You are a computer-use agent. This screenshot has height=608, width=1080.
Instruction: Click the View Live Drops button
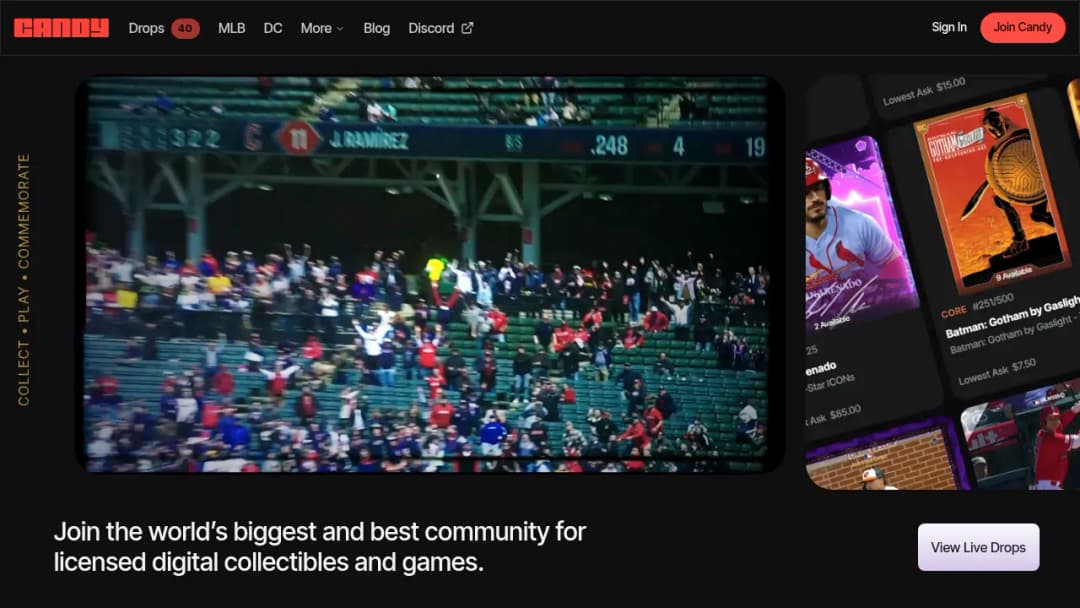(978, 547)
